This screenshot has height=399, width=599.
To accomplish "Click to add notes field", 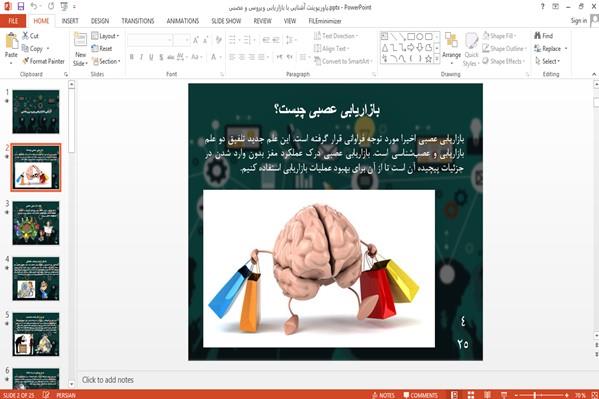I will click(108, 380).
